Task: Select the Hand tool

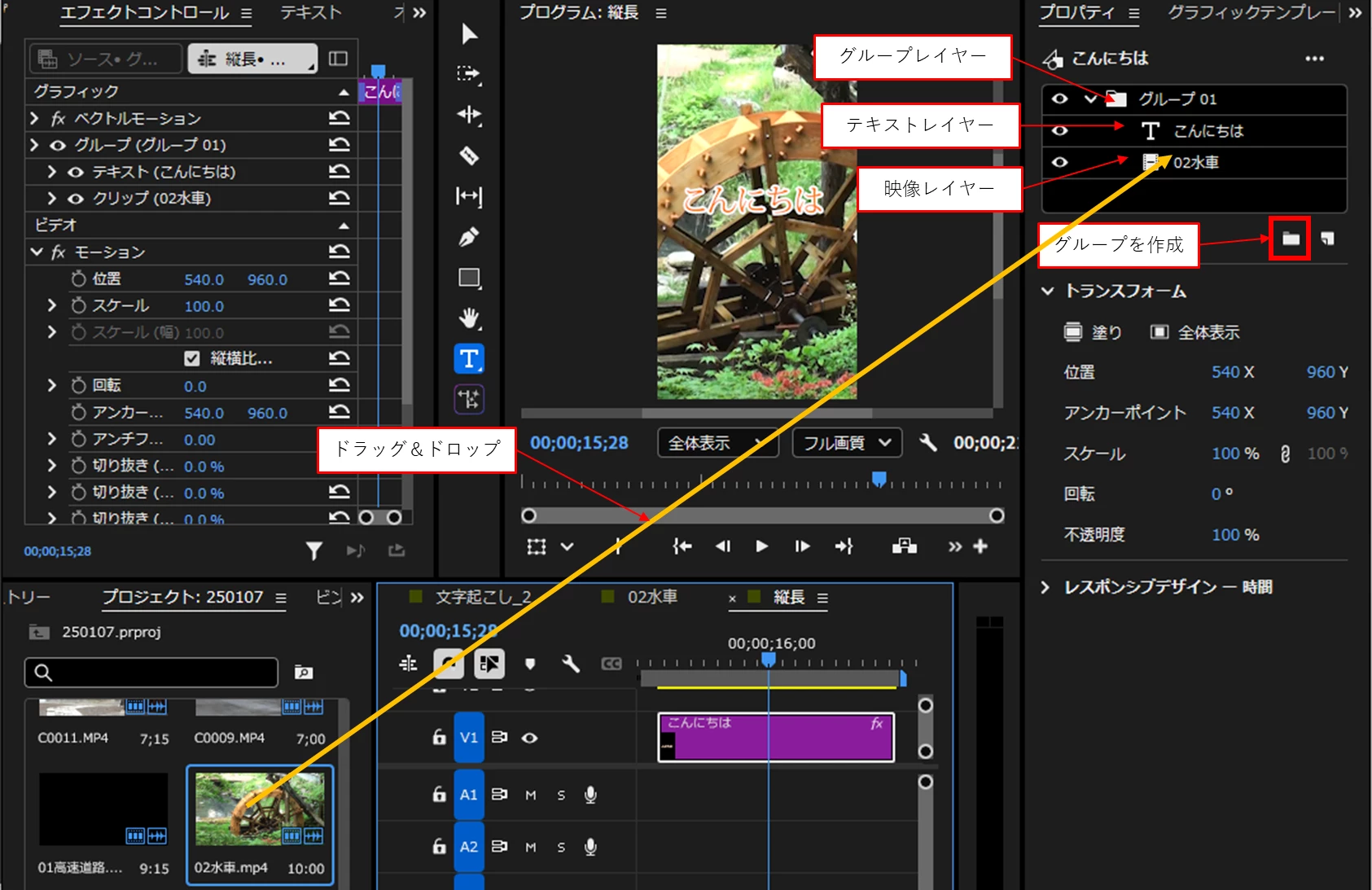Action: point(469,318)
